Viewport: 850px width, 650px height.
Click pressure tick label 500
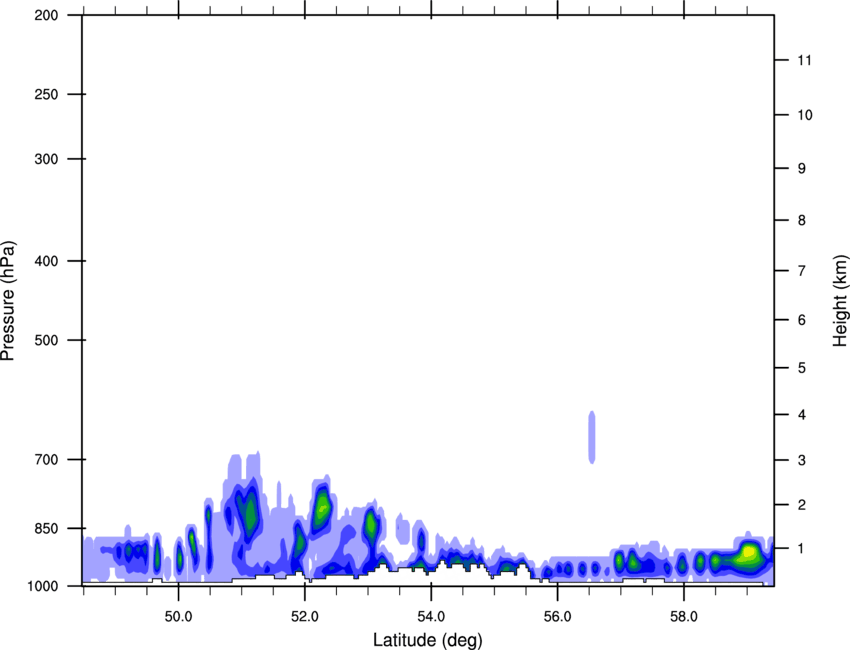tap(46, 340)
